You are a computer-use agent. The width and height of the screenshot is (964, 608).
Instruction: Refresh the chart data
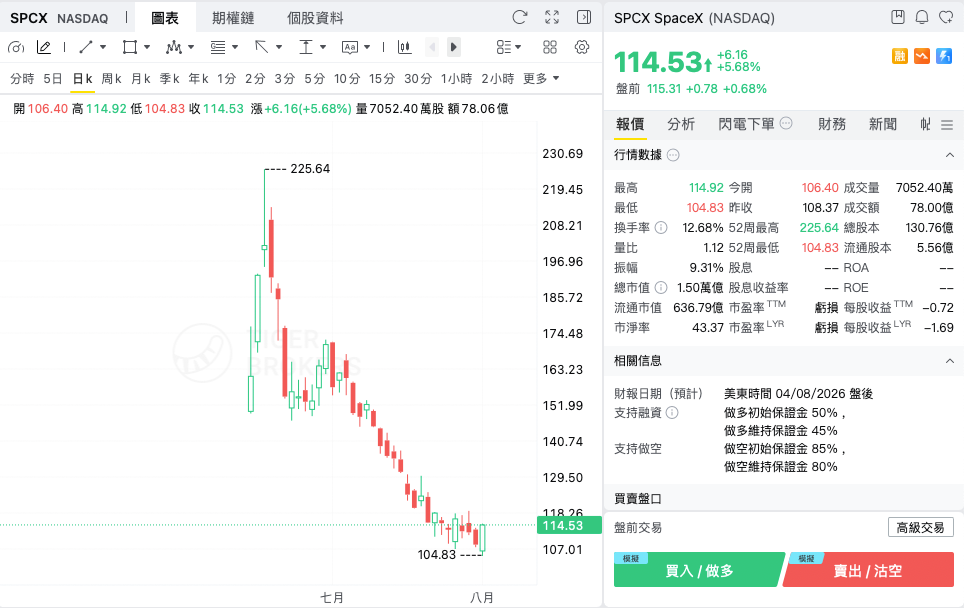520,17
